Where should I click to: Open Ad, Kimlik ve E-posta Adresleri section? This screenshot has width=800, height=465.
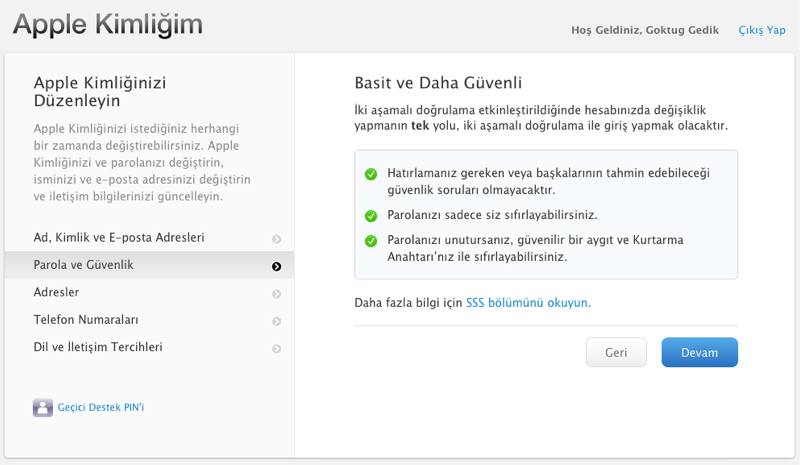[x=119, y=238]
